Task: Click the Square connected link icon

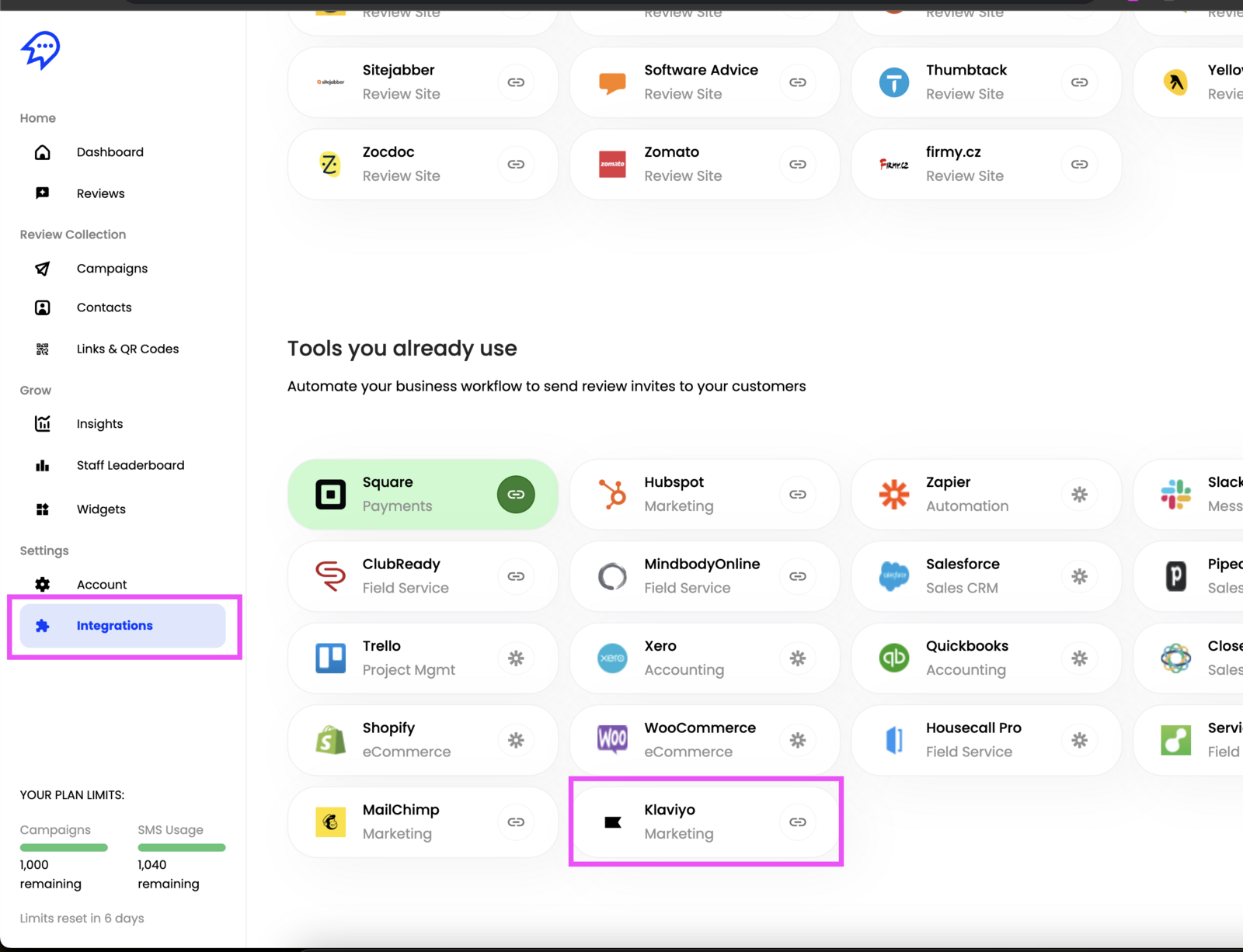Action: click(516, 495)
